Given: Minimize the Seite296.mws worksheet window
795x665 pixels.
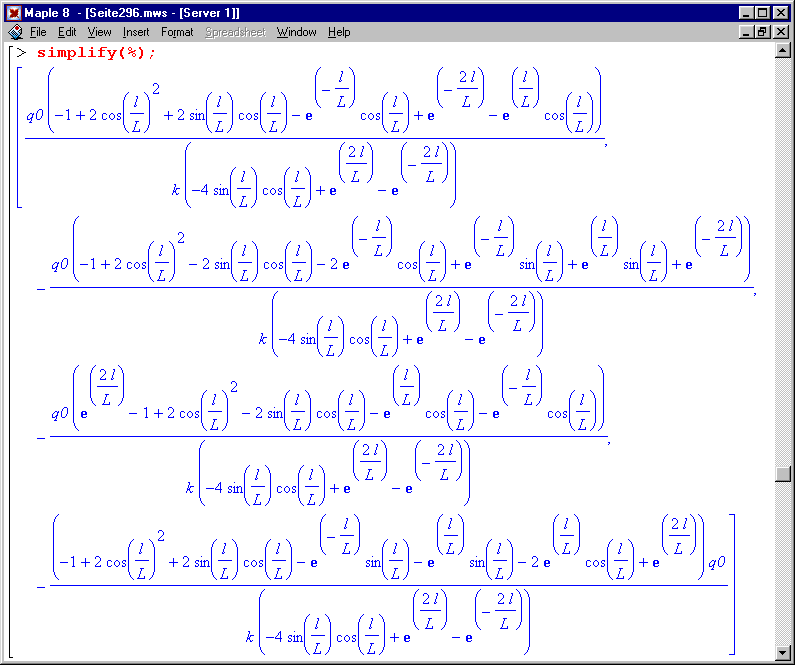Looking at the screenshot, I should coord(747,32).
